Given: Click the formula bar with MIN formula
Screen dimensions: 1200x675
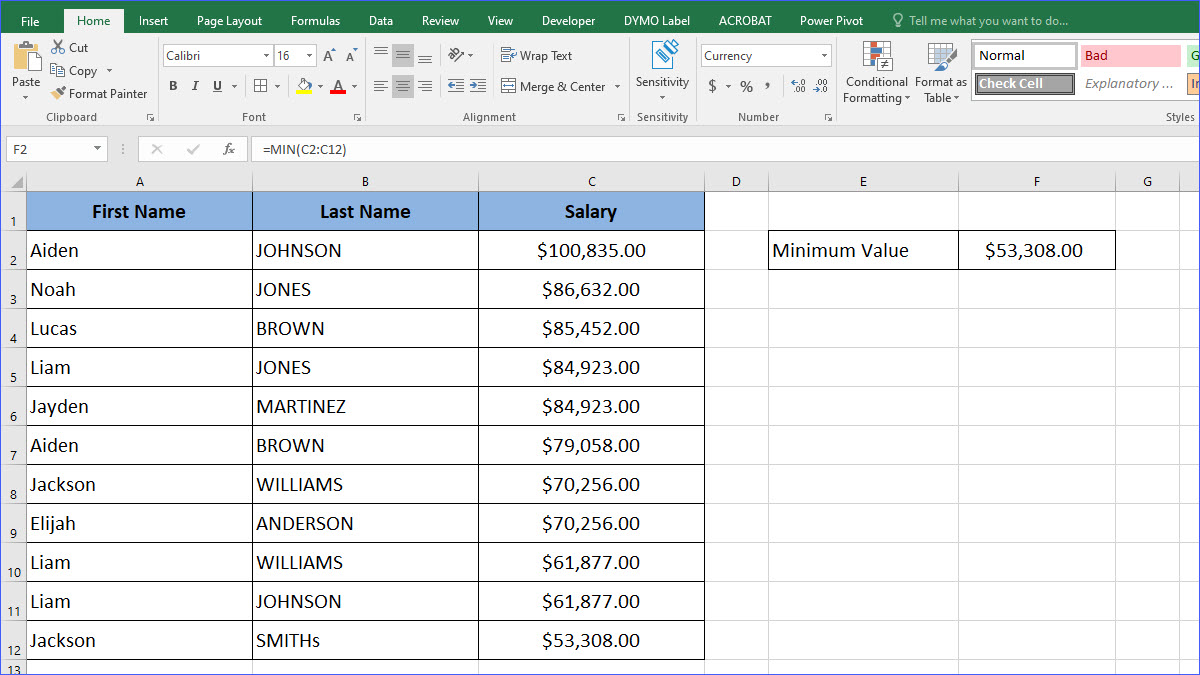Looking at the screenshot, I should point(725,149).
